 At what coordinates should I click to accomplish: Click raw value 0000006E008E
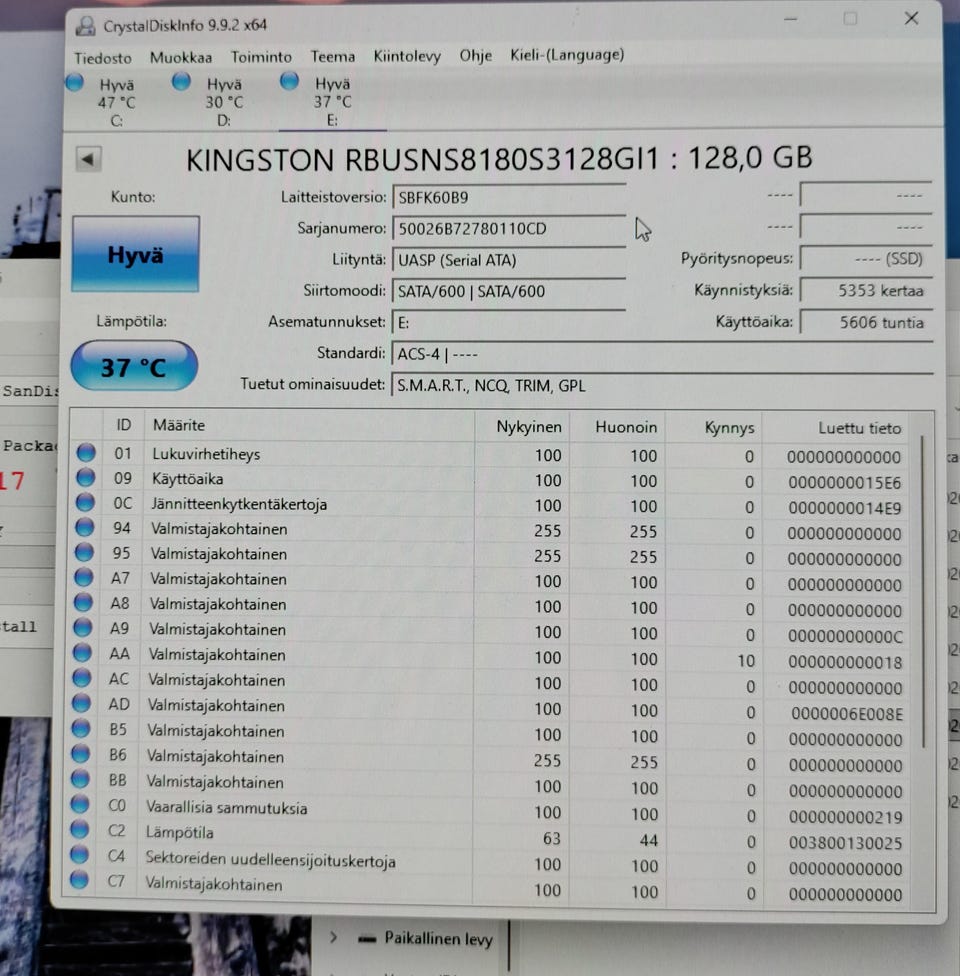(x=847, y=714)
